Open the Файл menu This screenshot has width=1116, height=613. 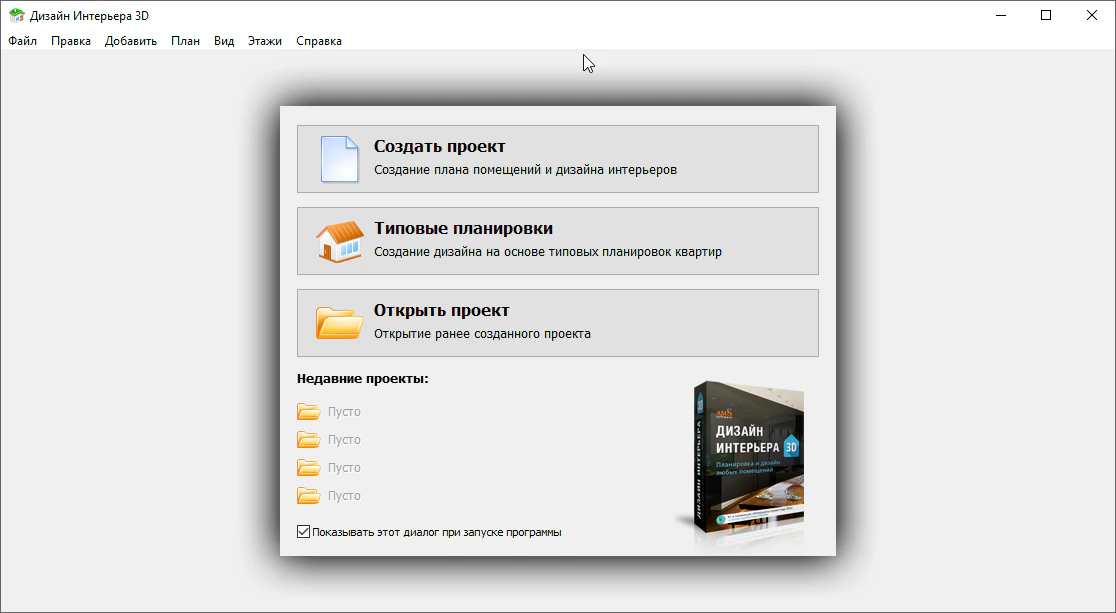22,41
